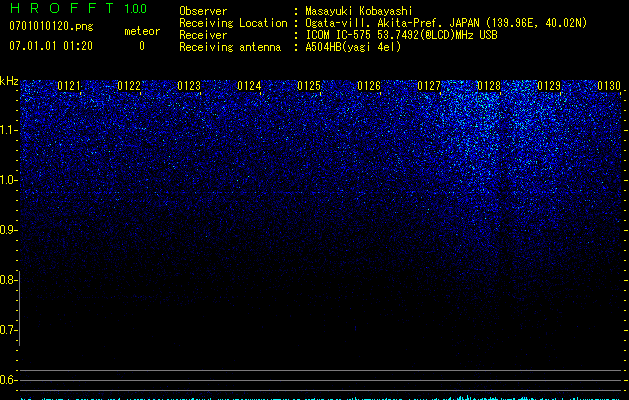The width and height of the screenshot is (629, 400).
Task: Click the Ogata-vill. Akita-Pref. JAPAN location text
Action: [x=446, y=23]
